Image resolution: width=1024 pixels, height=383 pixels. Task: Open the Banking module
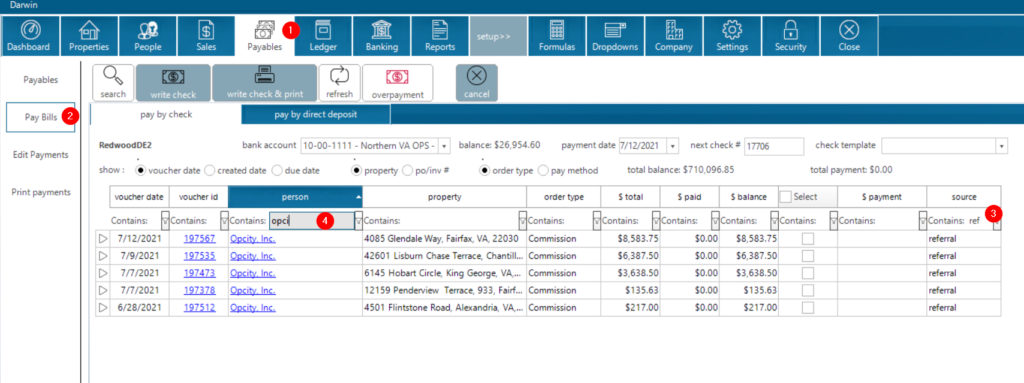click(x=382, y=36)
